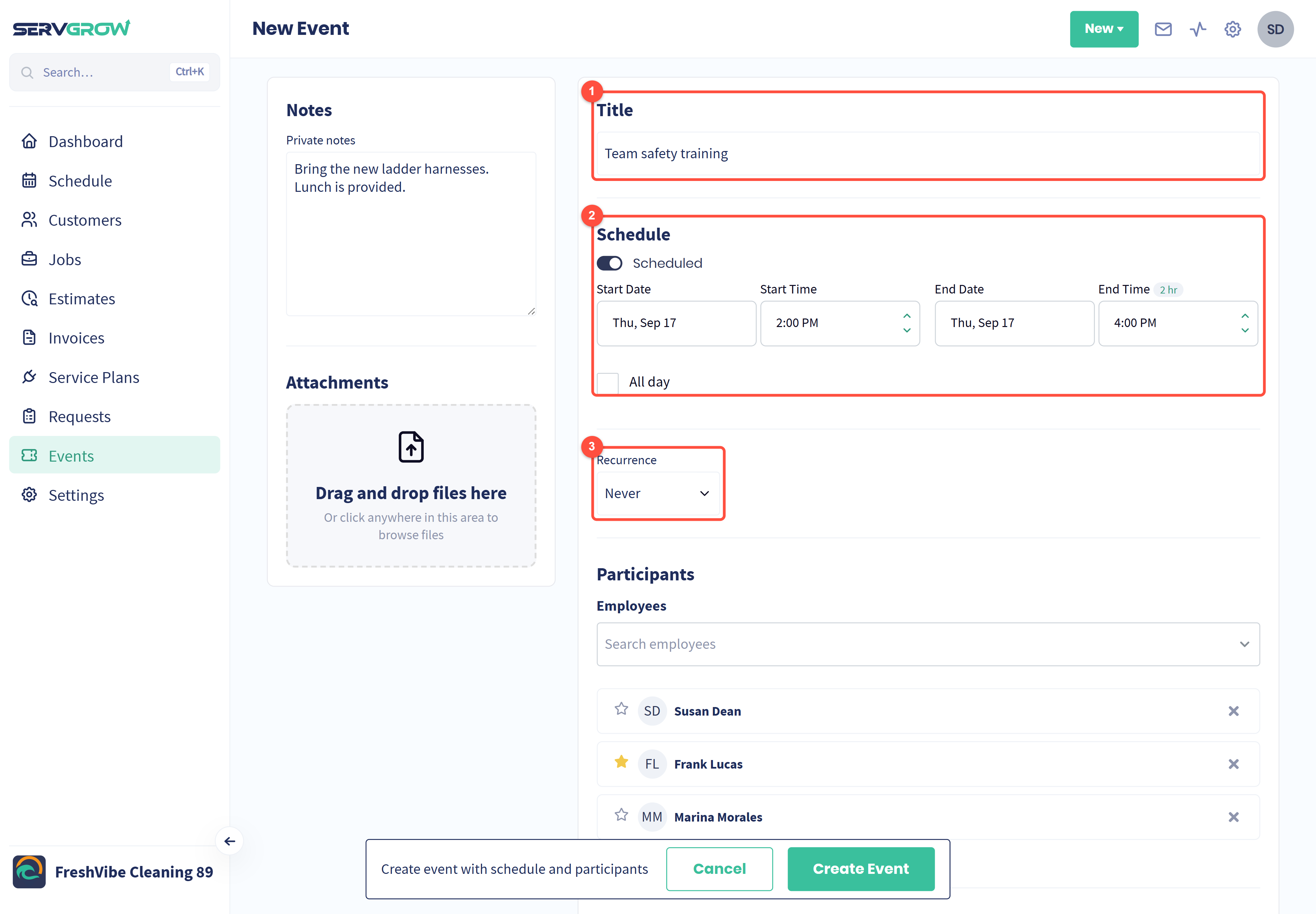Cancel the new event
This screenshot has width=1316, height=914.
(x=719, y=869)
